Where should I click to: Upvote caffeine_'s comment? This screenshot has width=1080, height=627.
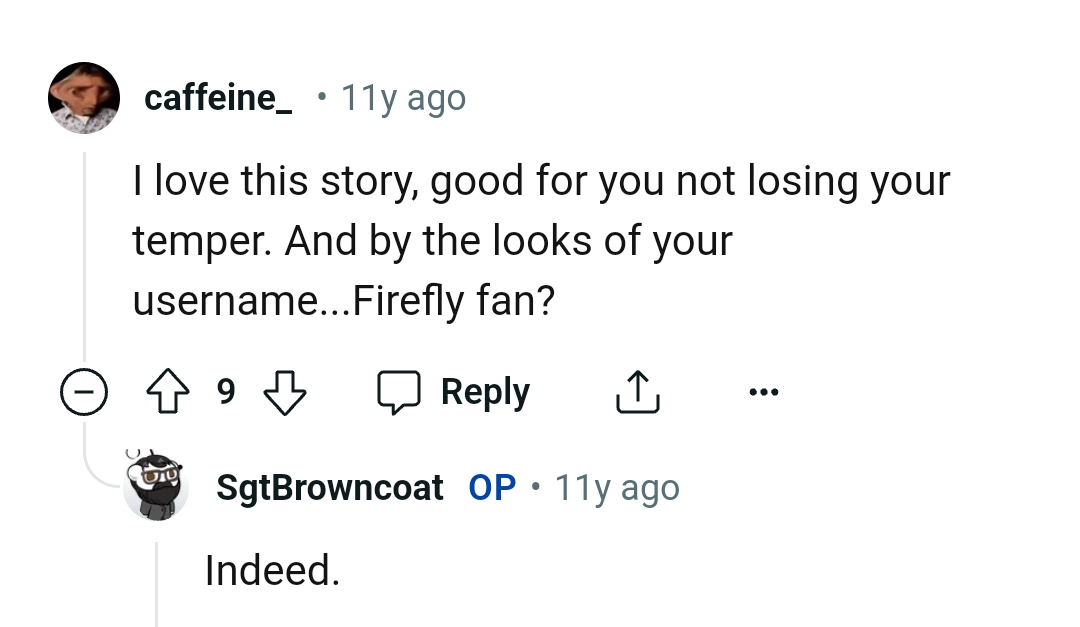167,391
